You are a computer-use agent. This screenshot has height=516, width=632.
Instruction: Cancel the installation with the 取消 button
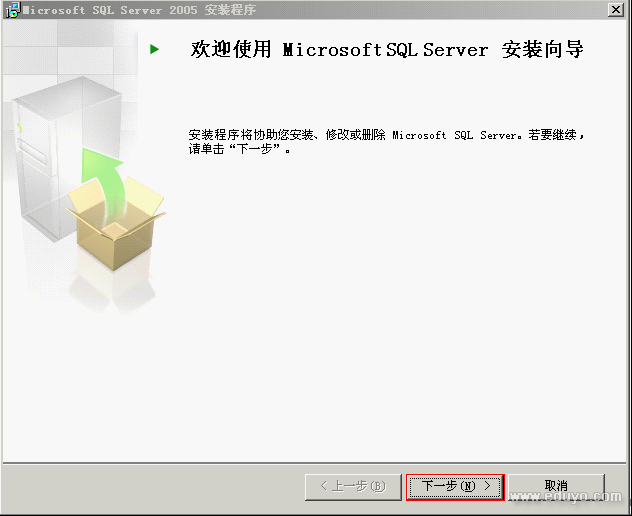556,487
